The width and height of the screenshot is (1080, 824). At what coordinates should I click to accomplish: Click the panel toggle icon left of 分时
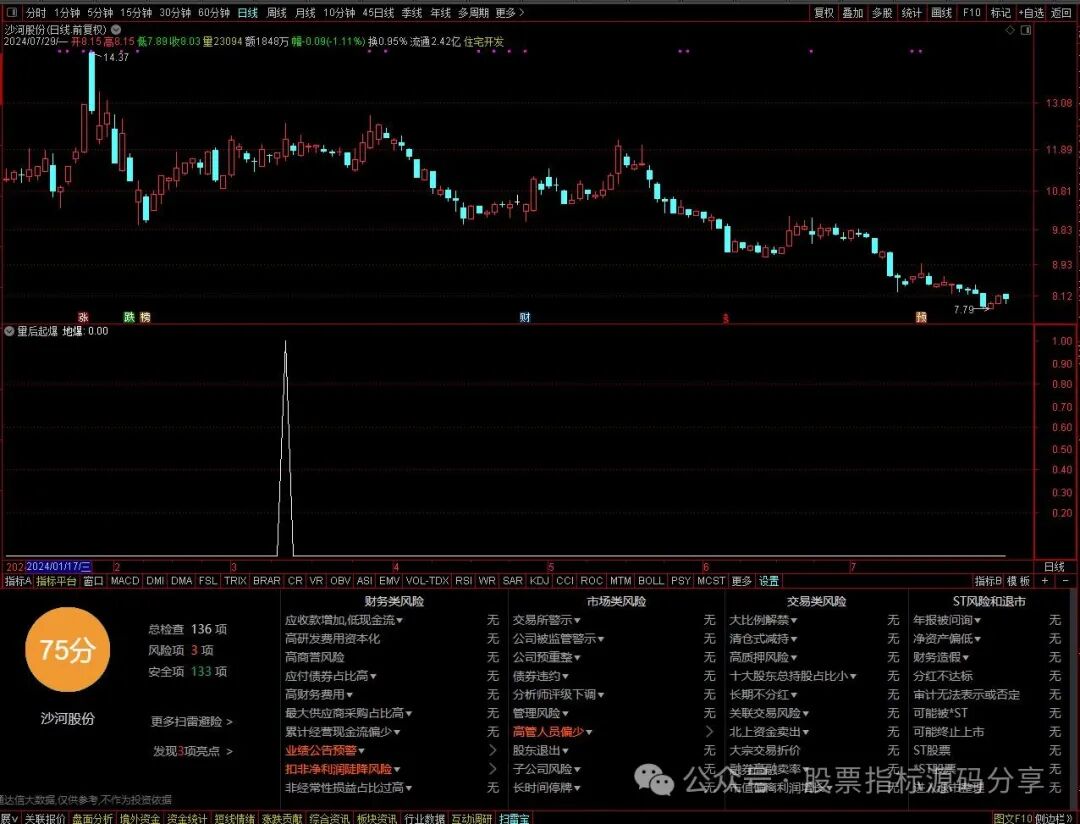coord(13,13)
